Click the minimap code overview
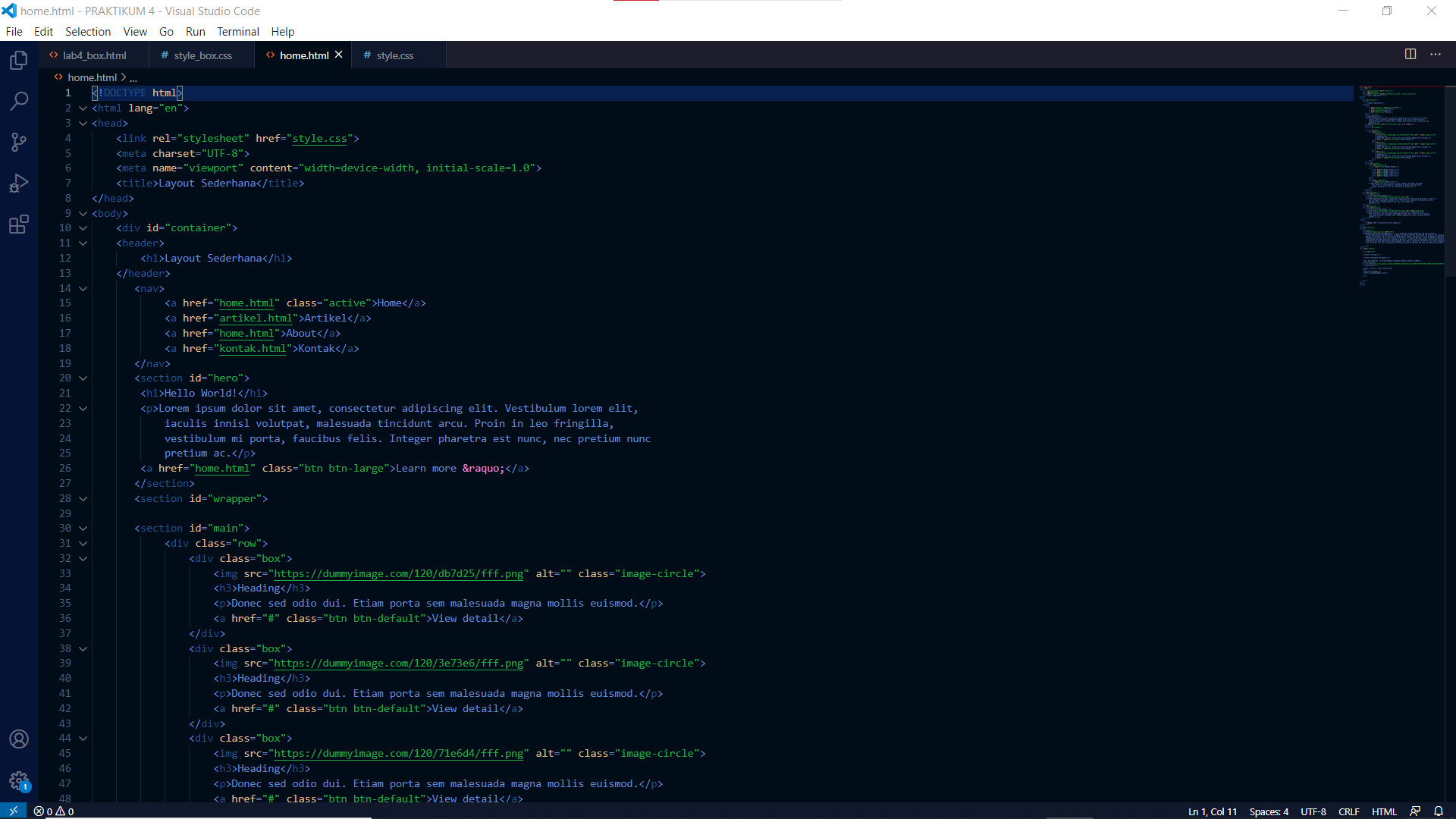This screenshot has width=1456, height=819. coord(1401,186)
